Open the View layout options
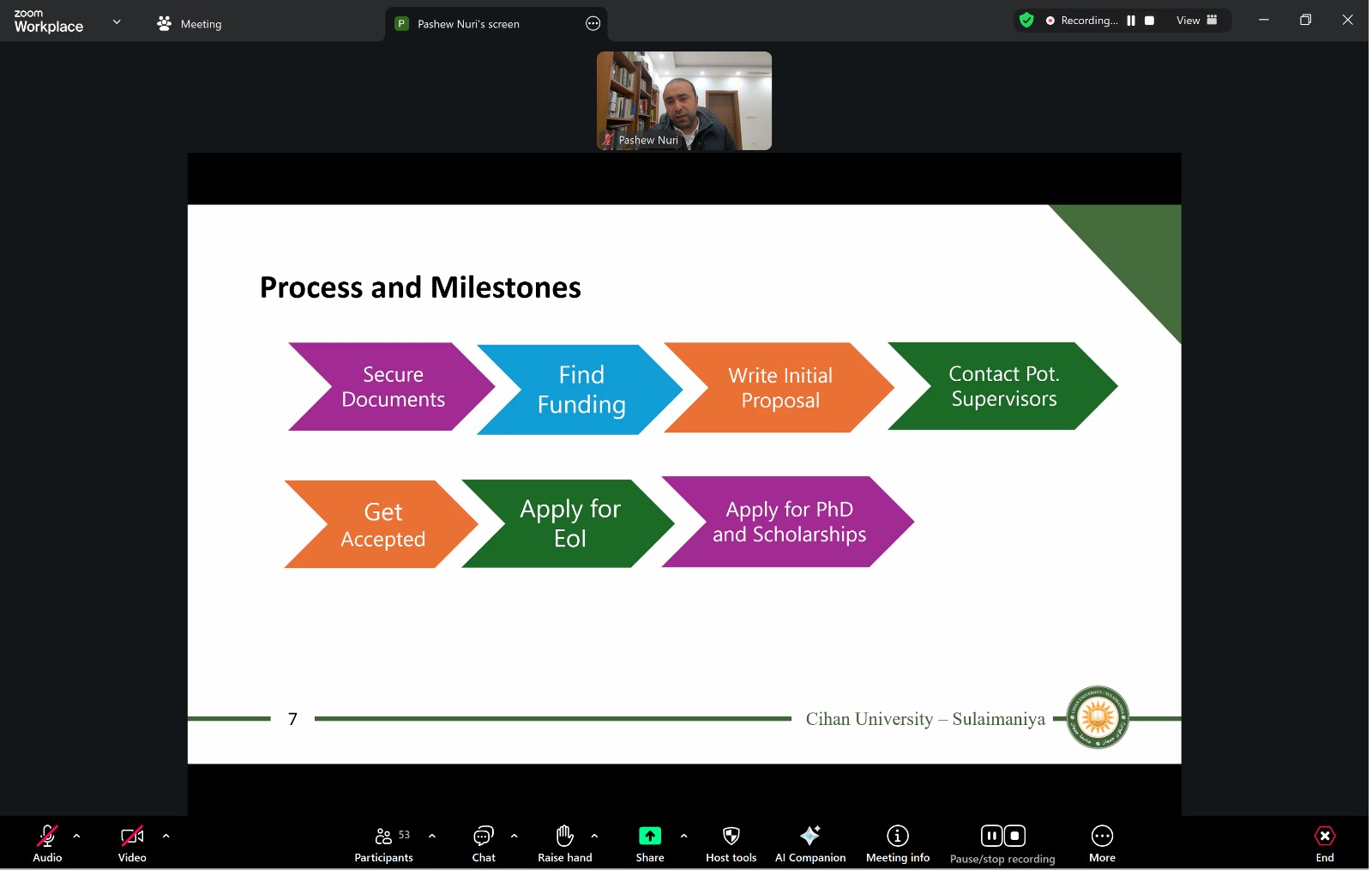 (x=1196, y=21)
